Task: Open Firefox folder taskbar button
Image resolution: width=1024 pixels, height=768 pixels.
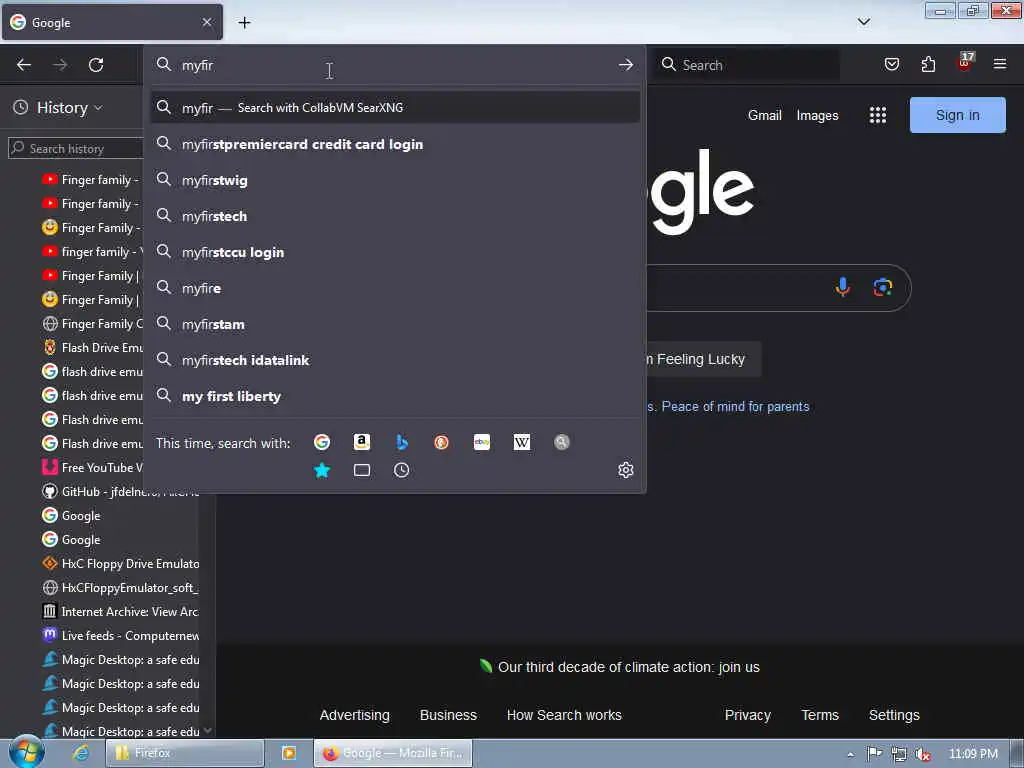Action: point(184,753)
